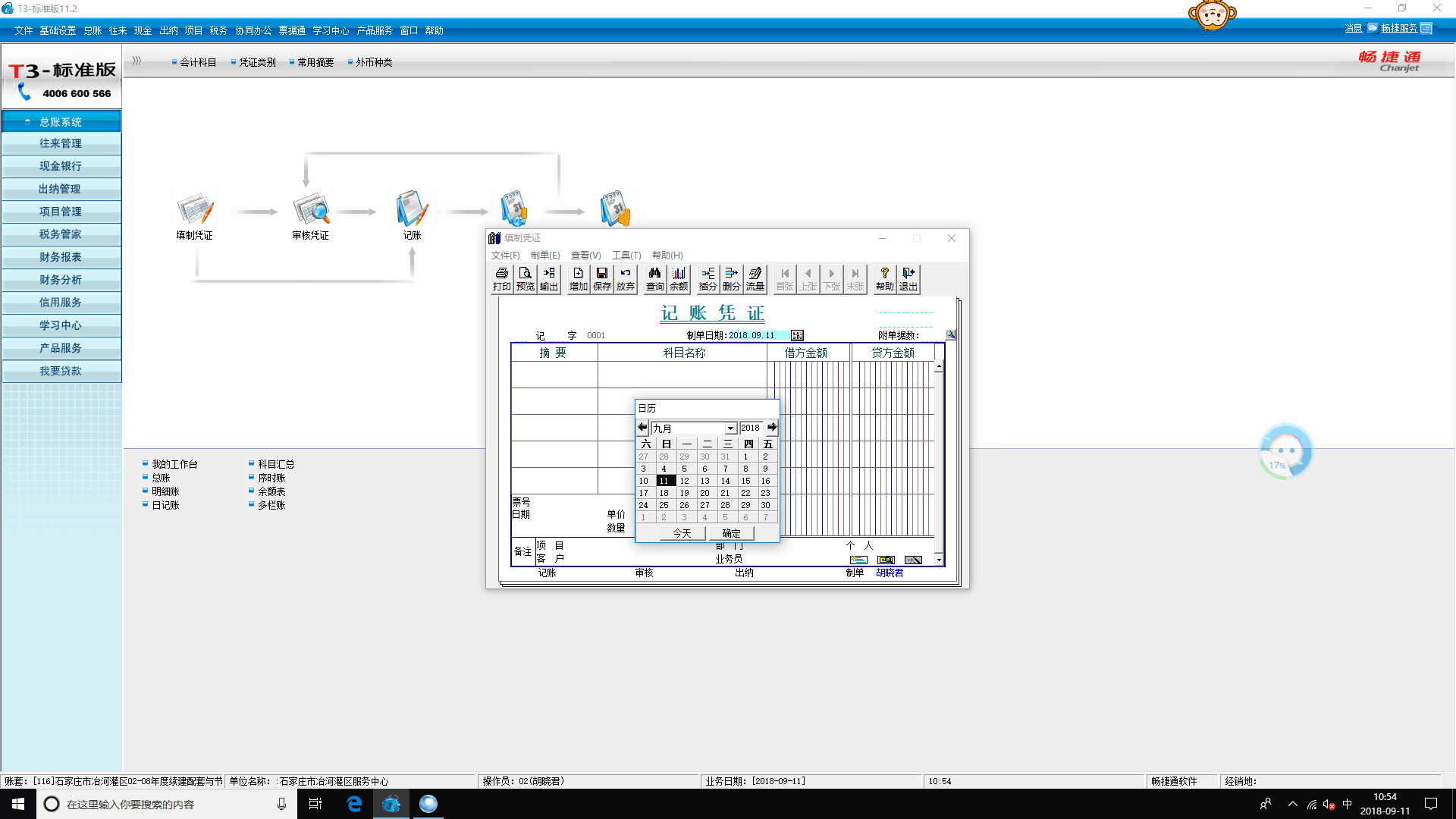1456x819 pixels.
Task: Expand the collapse arrows beside 会计科目
Action: pos(136,61)
